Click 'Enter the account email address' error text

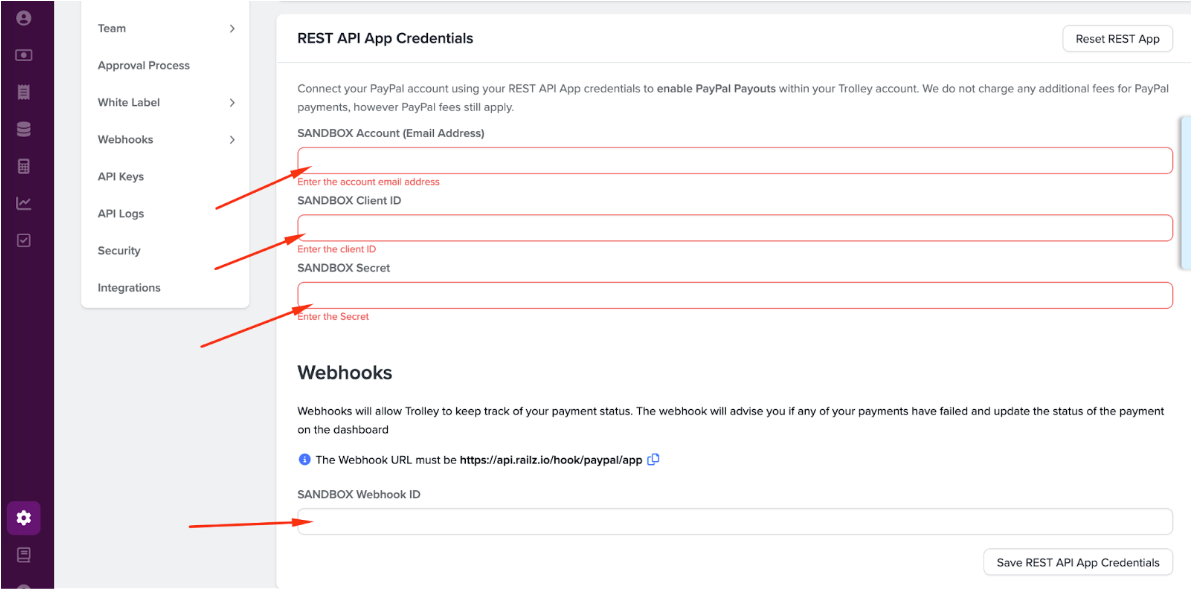click(x=369, y=183)
